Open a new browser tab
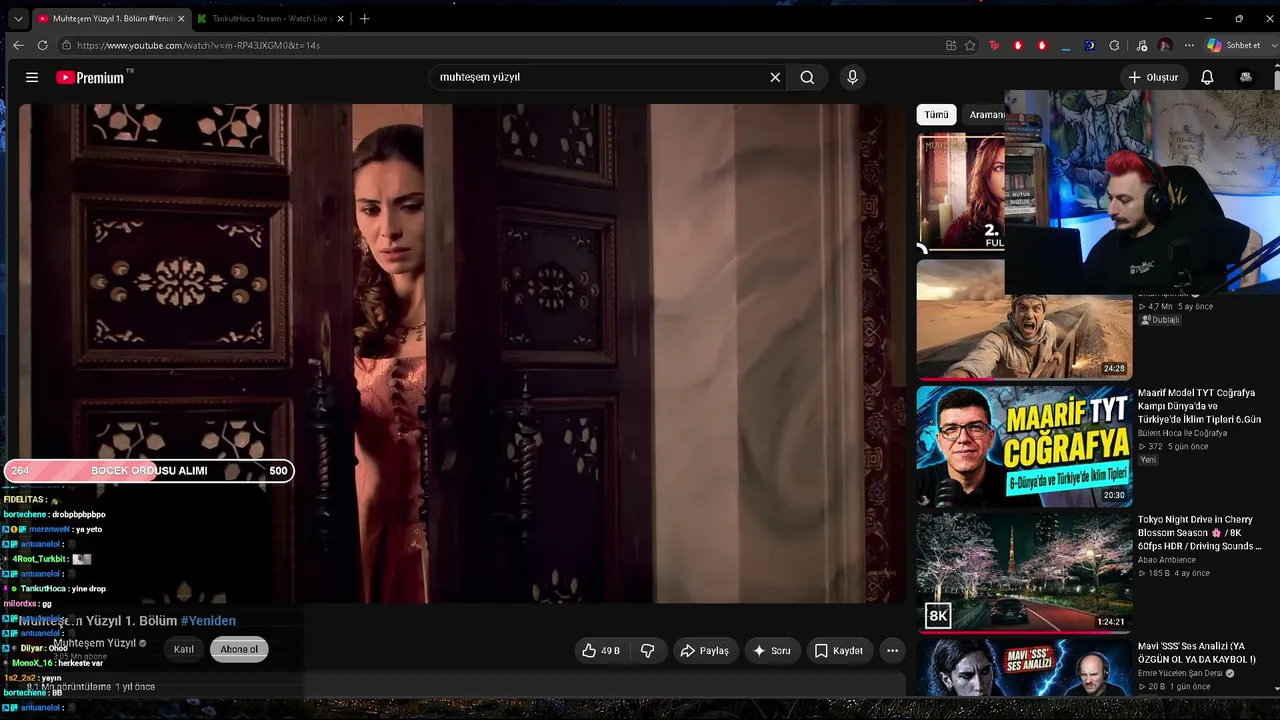Image resolution: width=1280 pixels, height=720 pixels. pyautogui.click(x=364, y=18)
